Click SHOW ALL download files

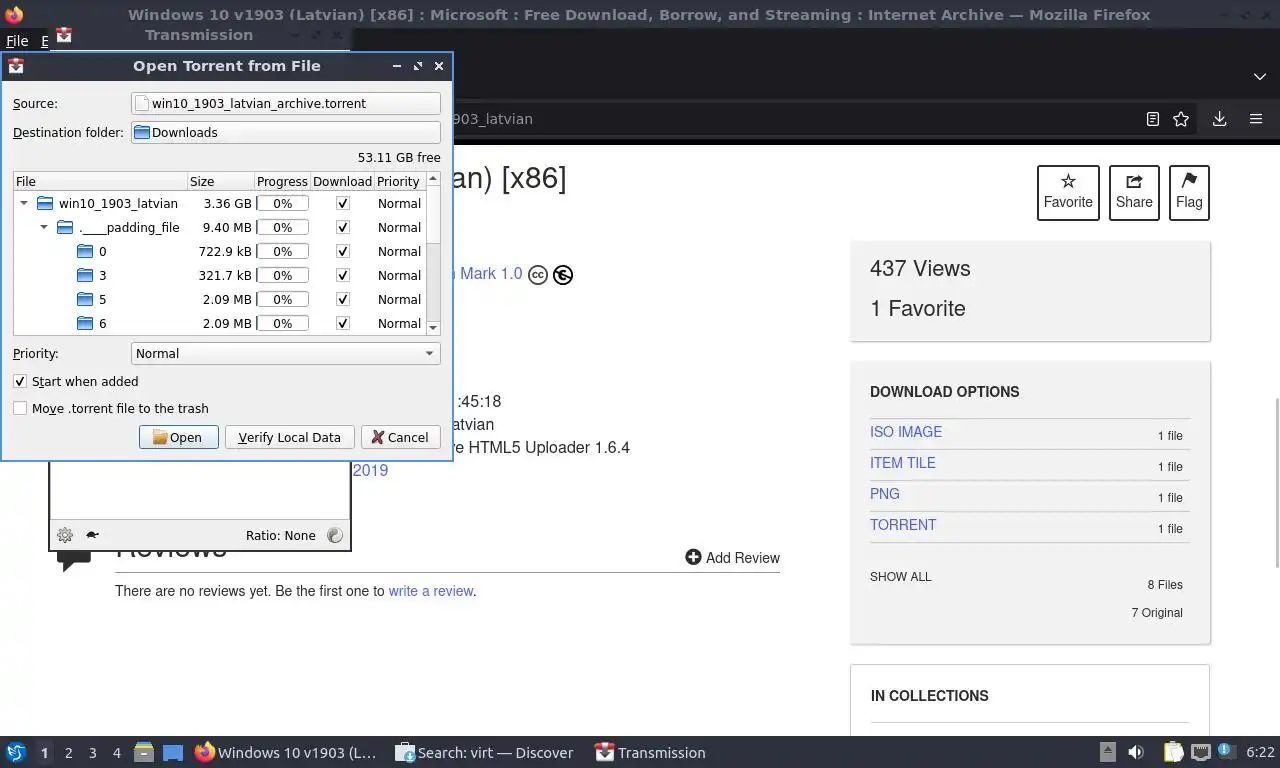point(900,577)
